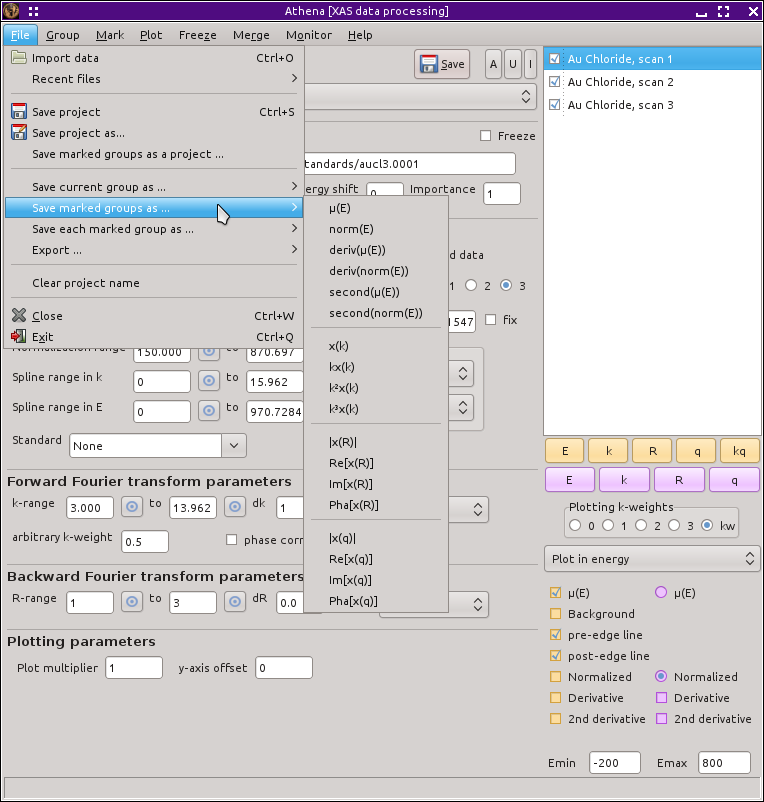Click pluck button after R-range 1 field
Viewport: 764px width, 802px height.
tap(132, 602)
